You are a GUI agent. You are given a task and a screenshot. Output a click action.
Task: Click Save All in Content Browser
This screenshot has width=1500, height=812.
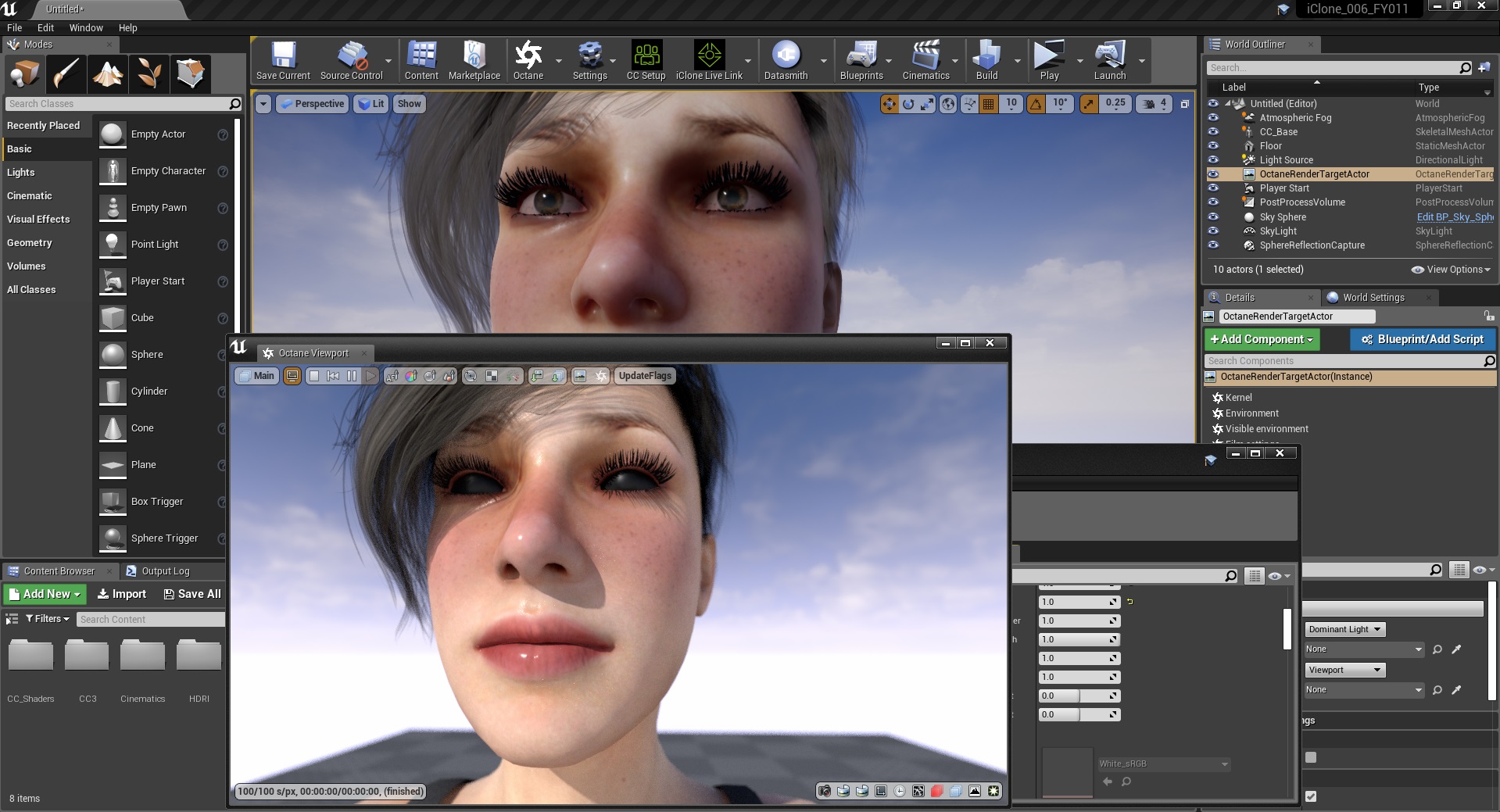coord(192,594)
